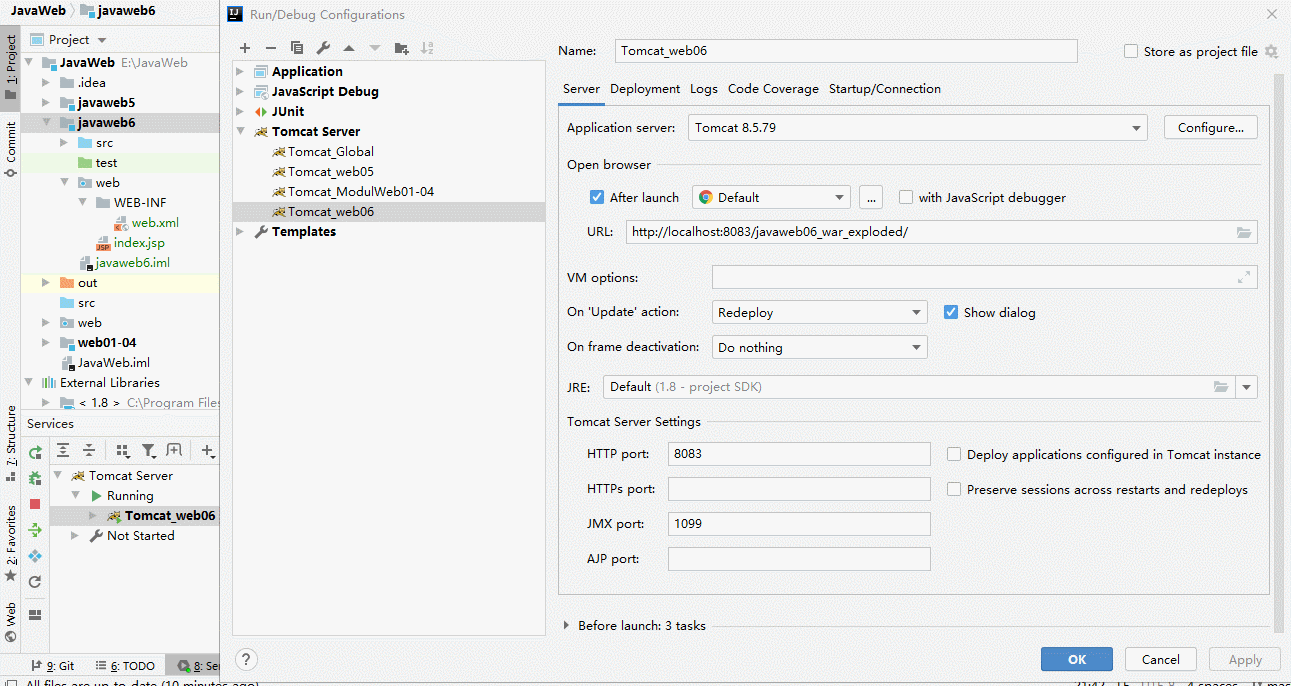
Task: Open the TODO tool window
Action: 126,665
